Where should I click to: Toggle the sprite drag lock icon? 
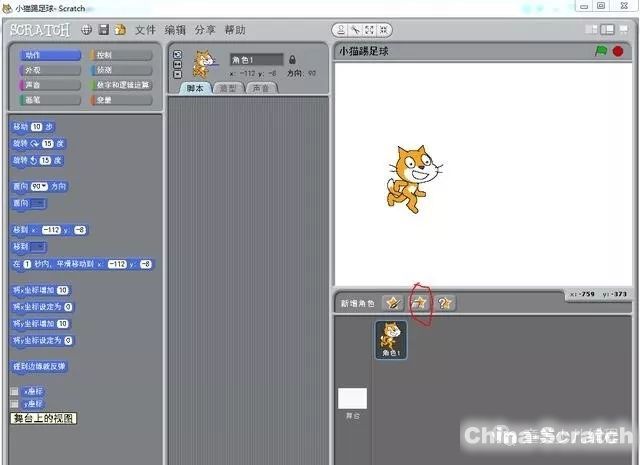291,59
